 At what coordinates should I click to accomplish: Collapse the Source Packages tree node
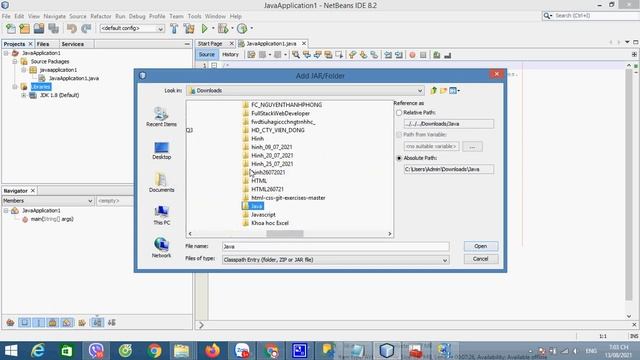15,61
